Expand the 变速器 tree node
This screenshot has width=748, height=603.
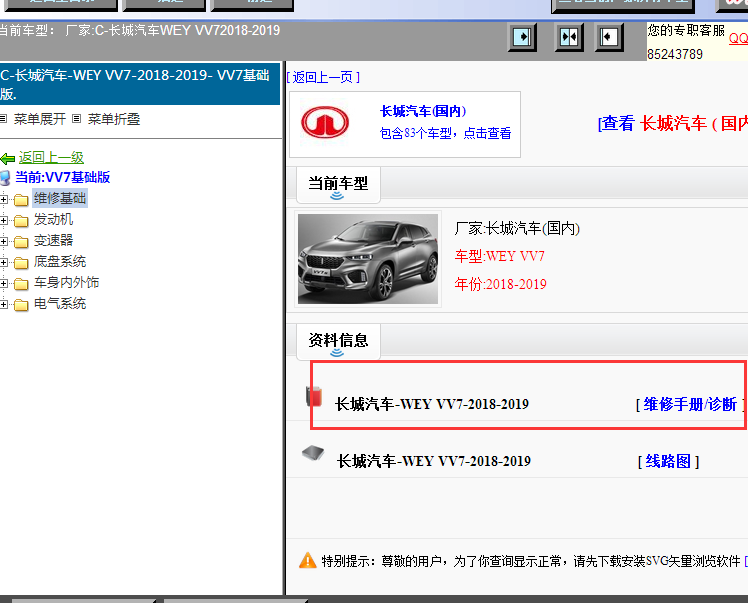4,241
